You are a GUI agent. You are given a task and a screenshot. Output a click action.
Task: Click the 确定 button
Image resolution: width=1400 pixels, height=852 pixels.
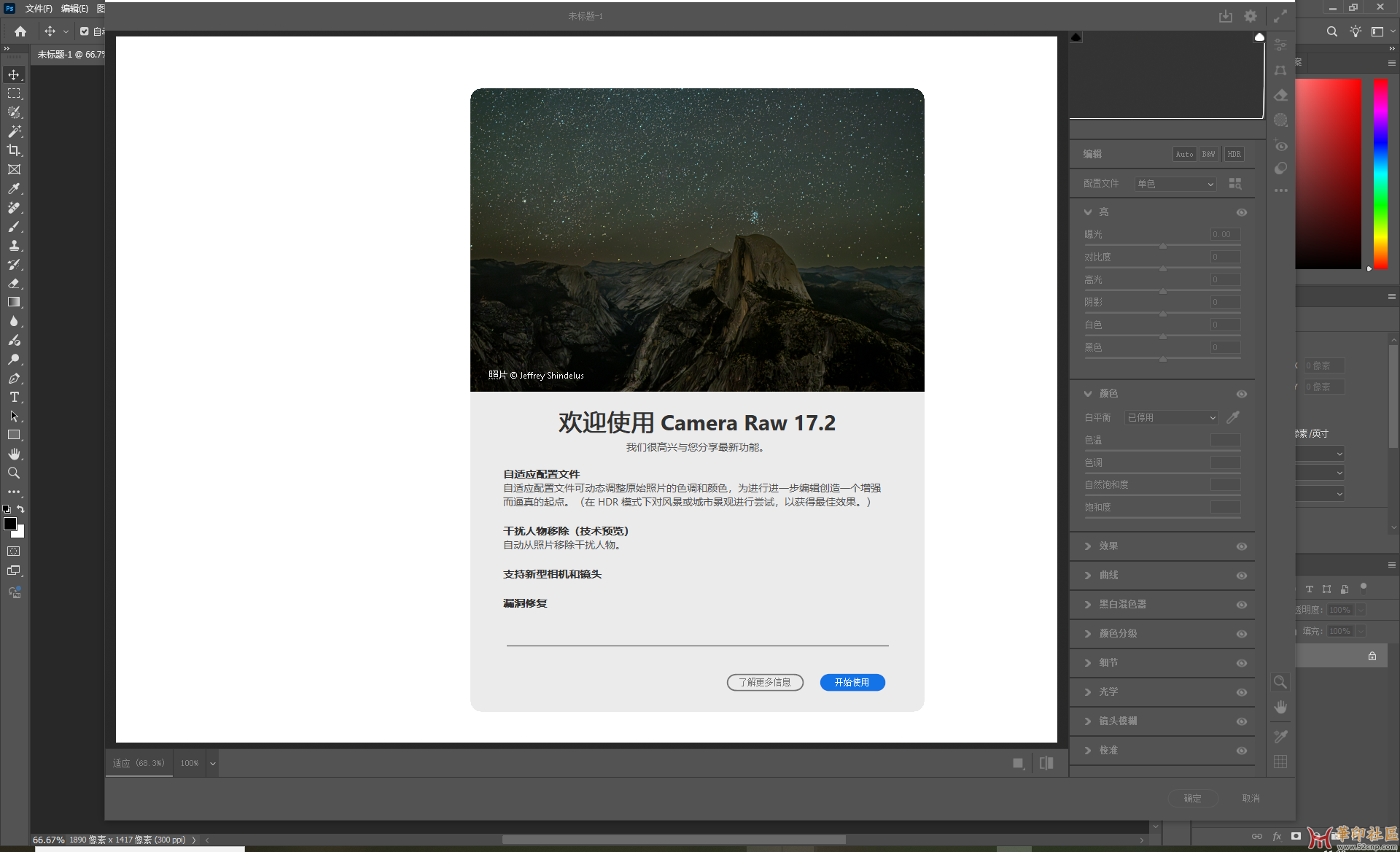tap(1192, 798)
